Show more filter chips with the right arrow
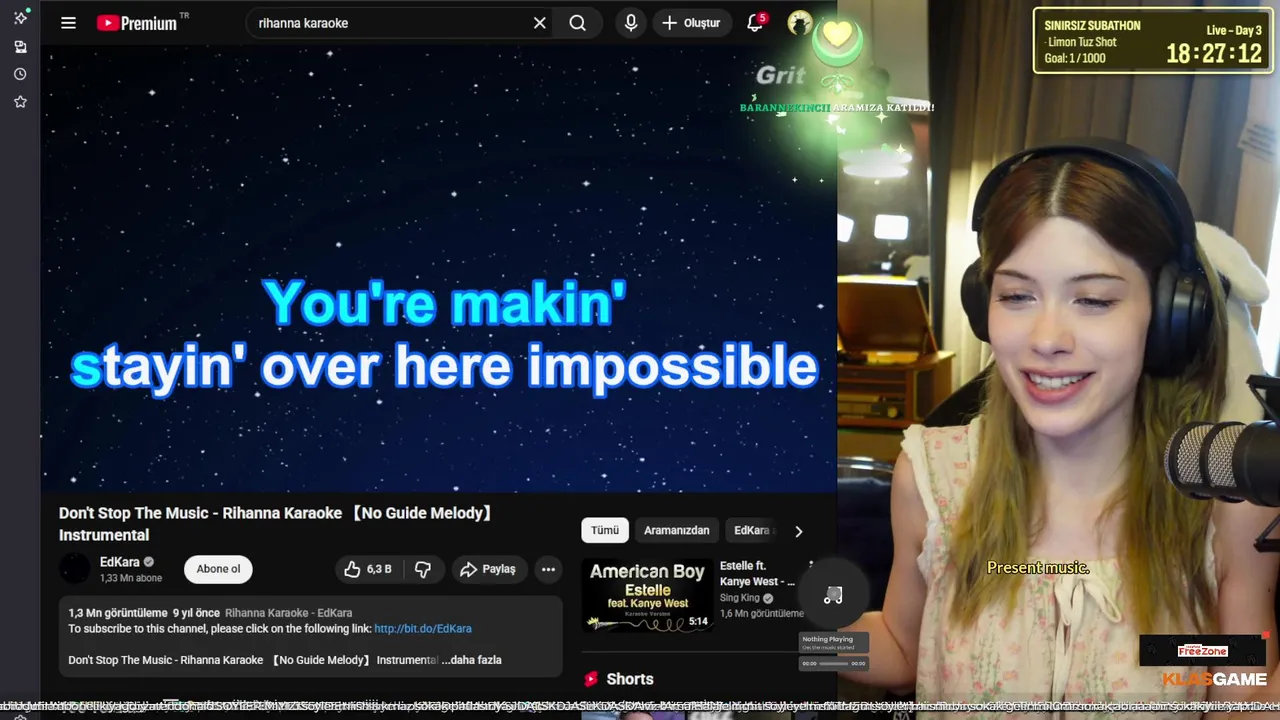Screen dimensions: 1280x720 pos(798,531)
